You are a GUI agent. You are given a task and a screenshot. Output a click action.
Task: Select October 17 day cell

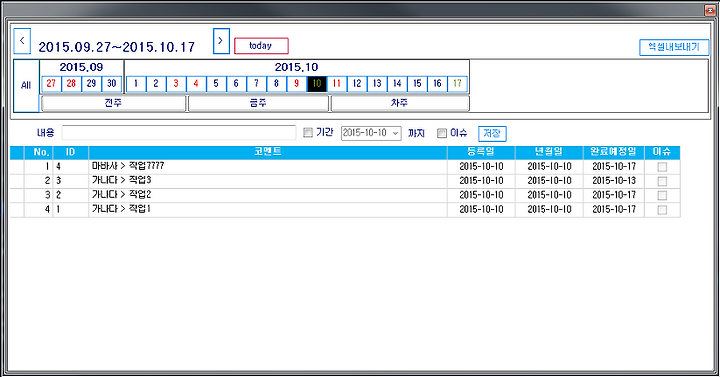point(457,84)
